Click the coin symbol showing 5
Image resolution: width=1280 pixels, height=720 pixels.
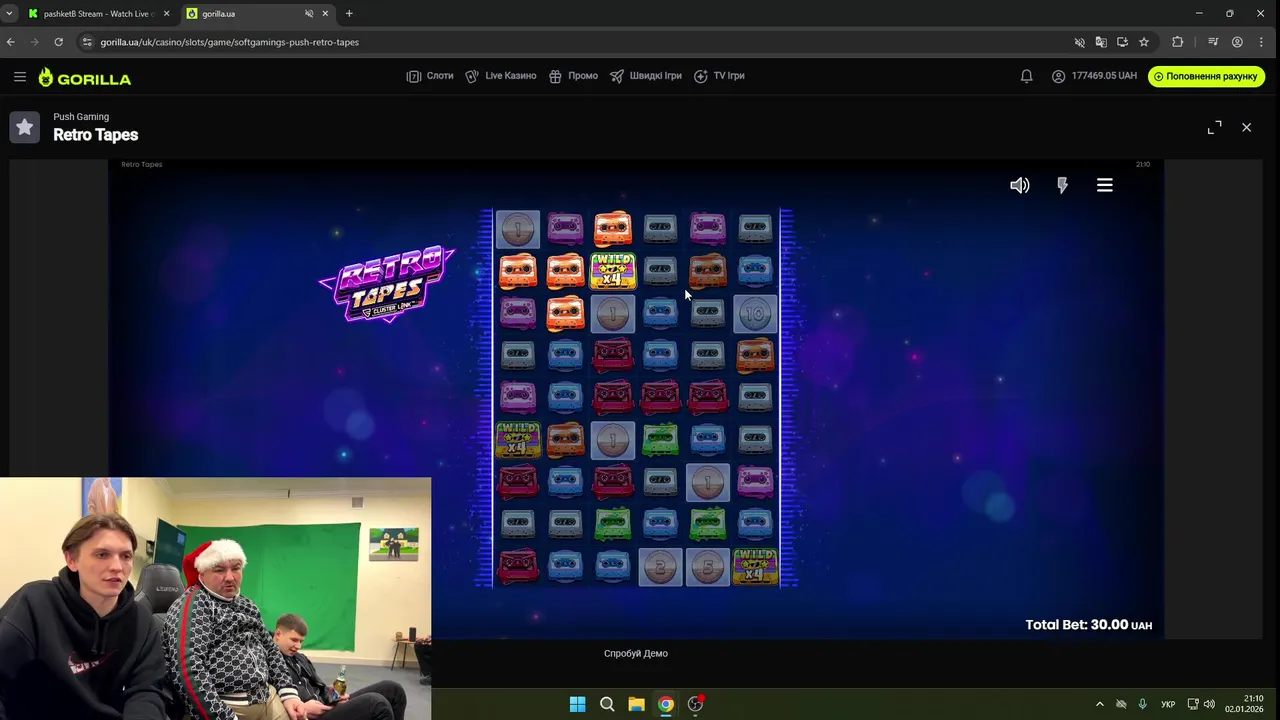(708, 568)
